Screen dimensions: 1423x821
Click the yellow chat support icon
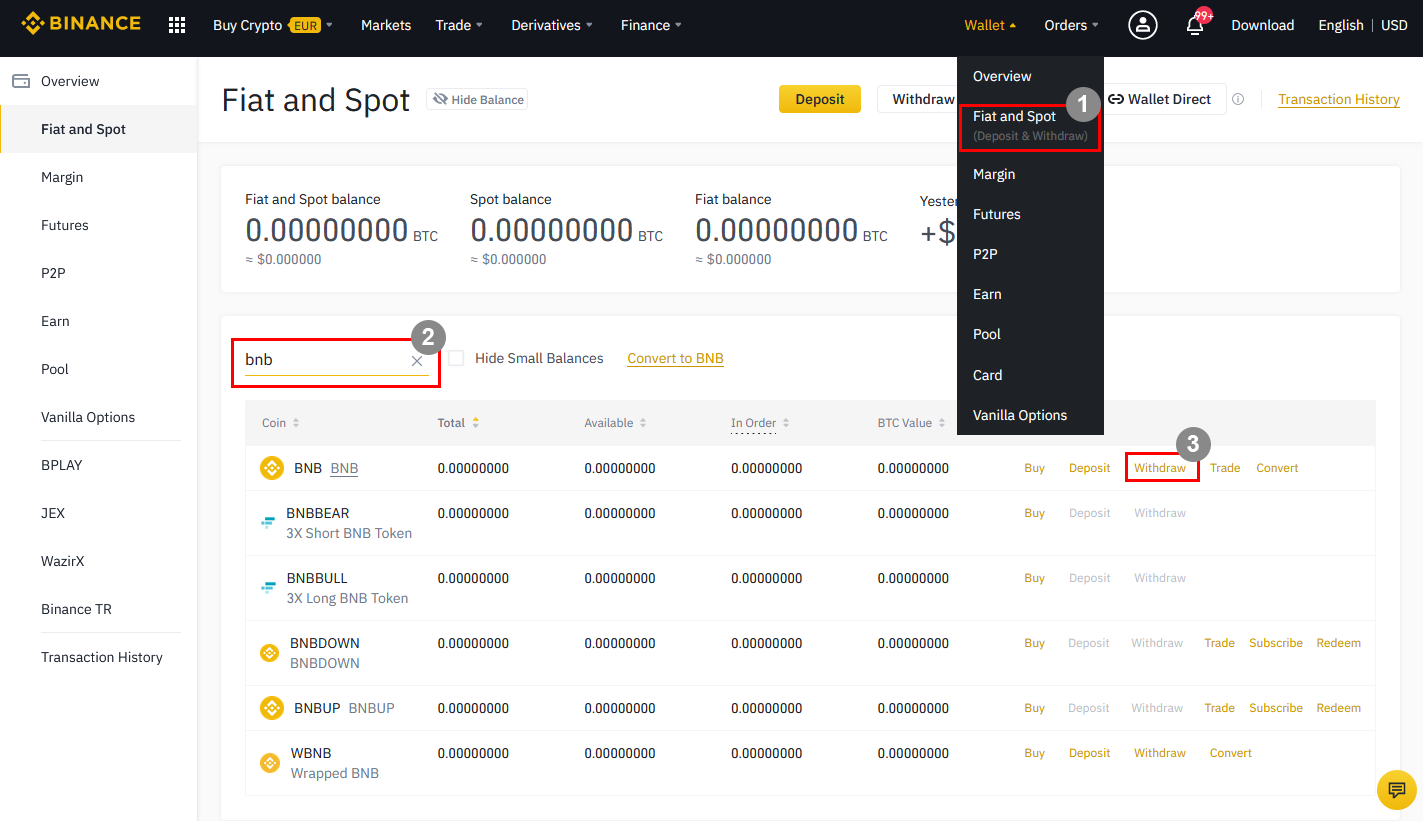point(1396,790)
